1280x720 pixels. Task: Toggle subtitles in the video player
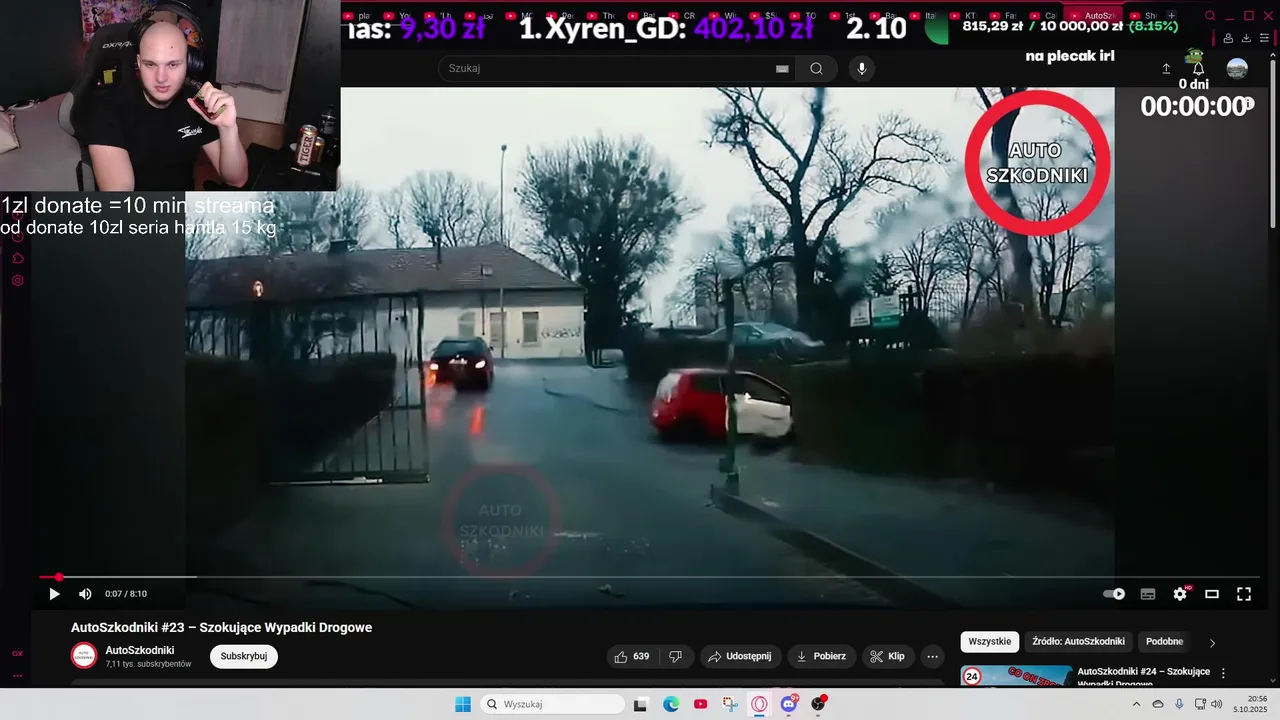click(x=1148, y=594)
